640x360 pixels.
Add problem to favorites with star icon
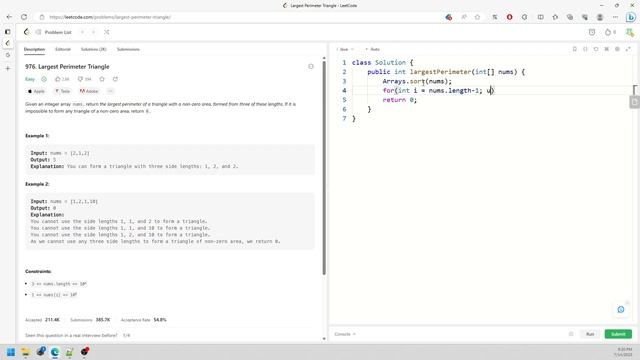tap(102, 79)
